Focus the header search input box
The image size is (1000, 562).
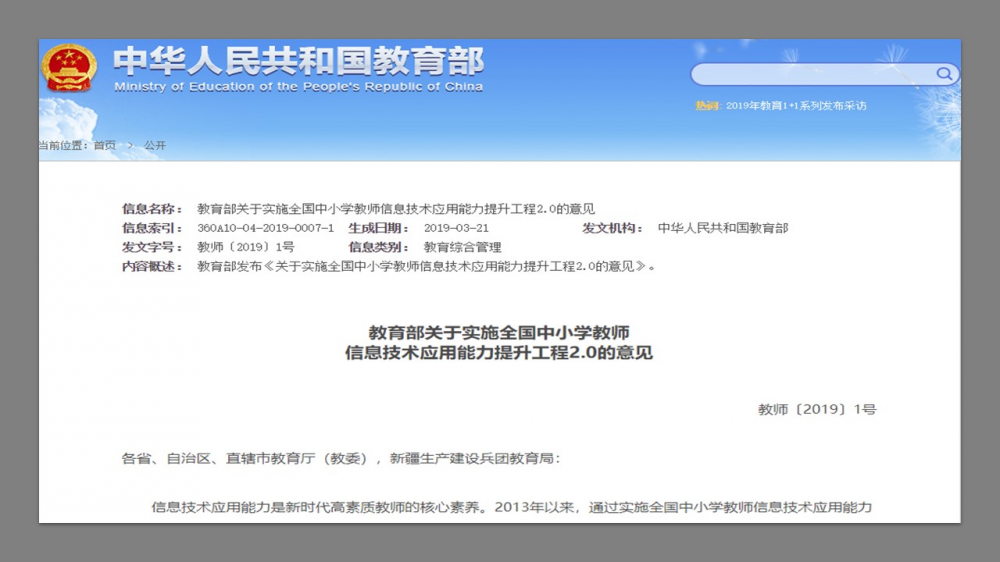812,74
